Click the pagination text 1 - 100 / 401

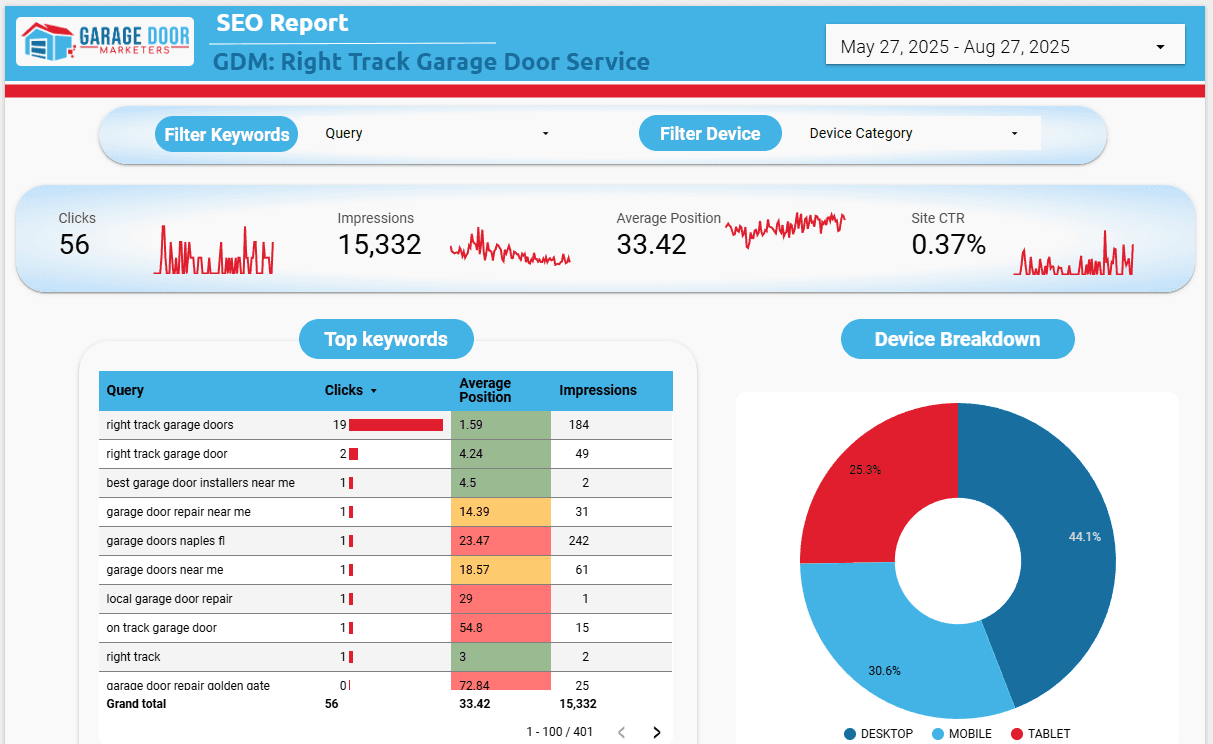pos(560,732)
